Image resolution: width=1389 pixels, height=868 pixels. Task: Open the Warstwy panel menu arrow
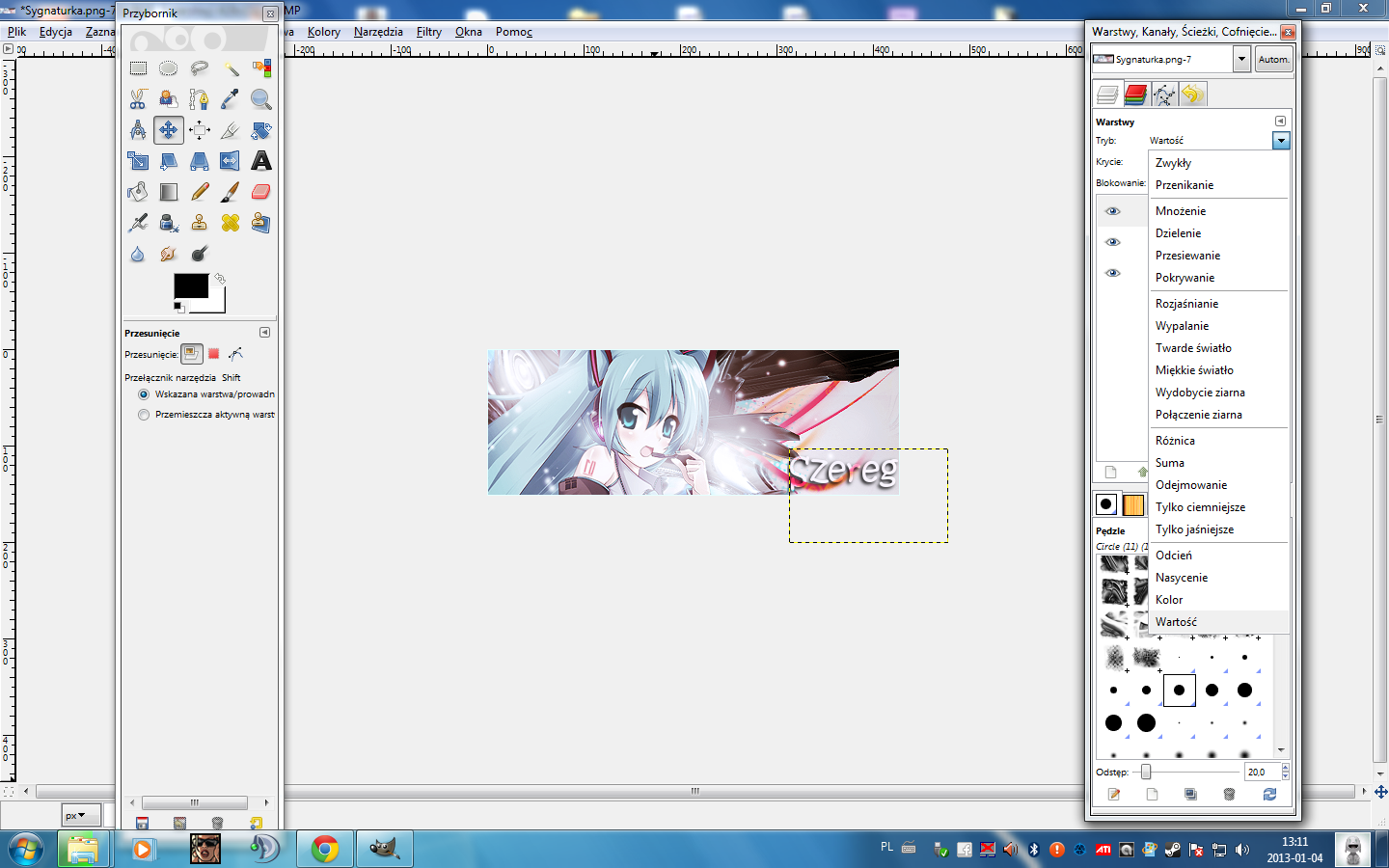(x=1280, y=122)
